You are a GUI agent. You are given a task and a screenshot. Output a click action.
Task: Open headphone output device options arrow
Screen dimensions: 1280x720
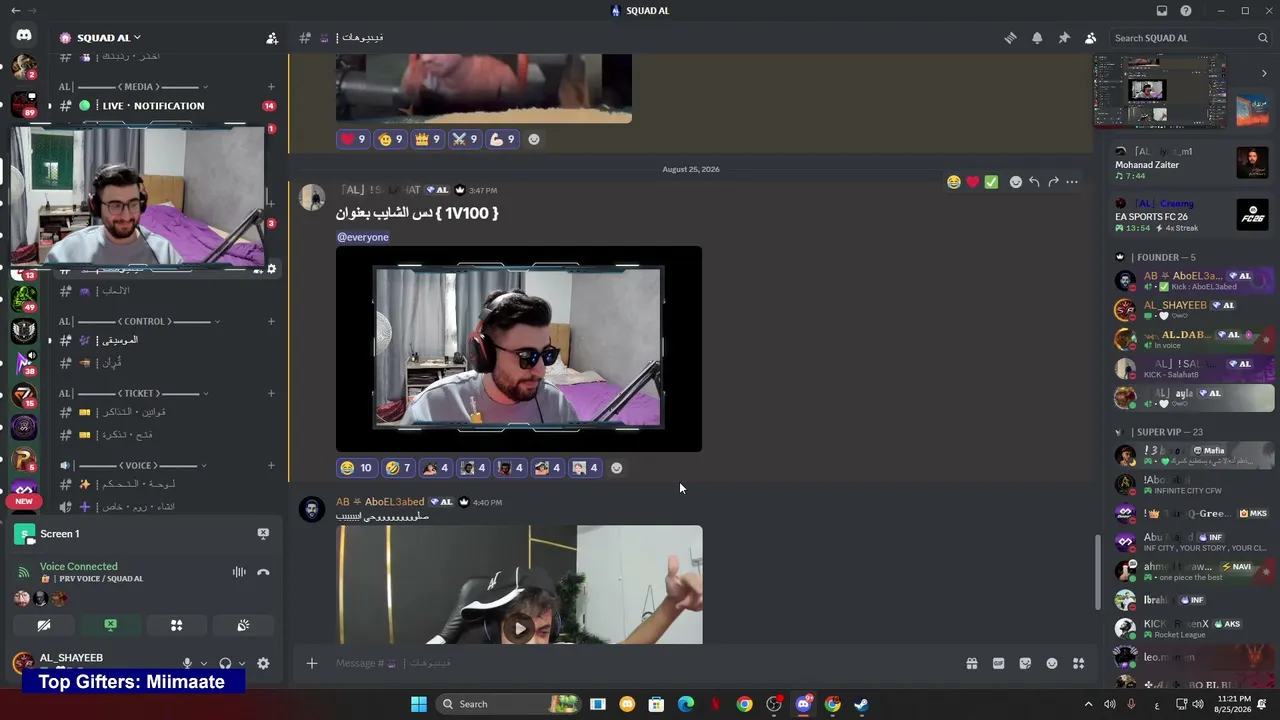[x=242, y=663]
